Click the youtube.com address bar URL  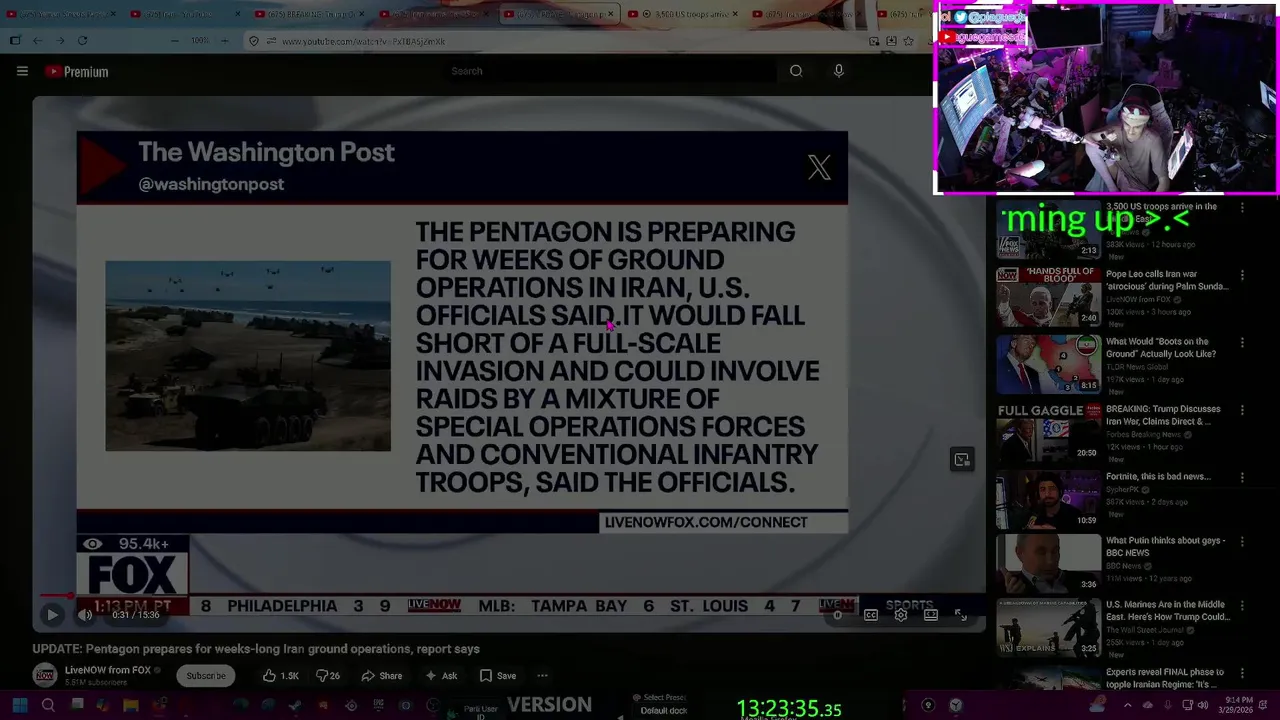[x=363, y=41]
